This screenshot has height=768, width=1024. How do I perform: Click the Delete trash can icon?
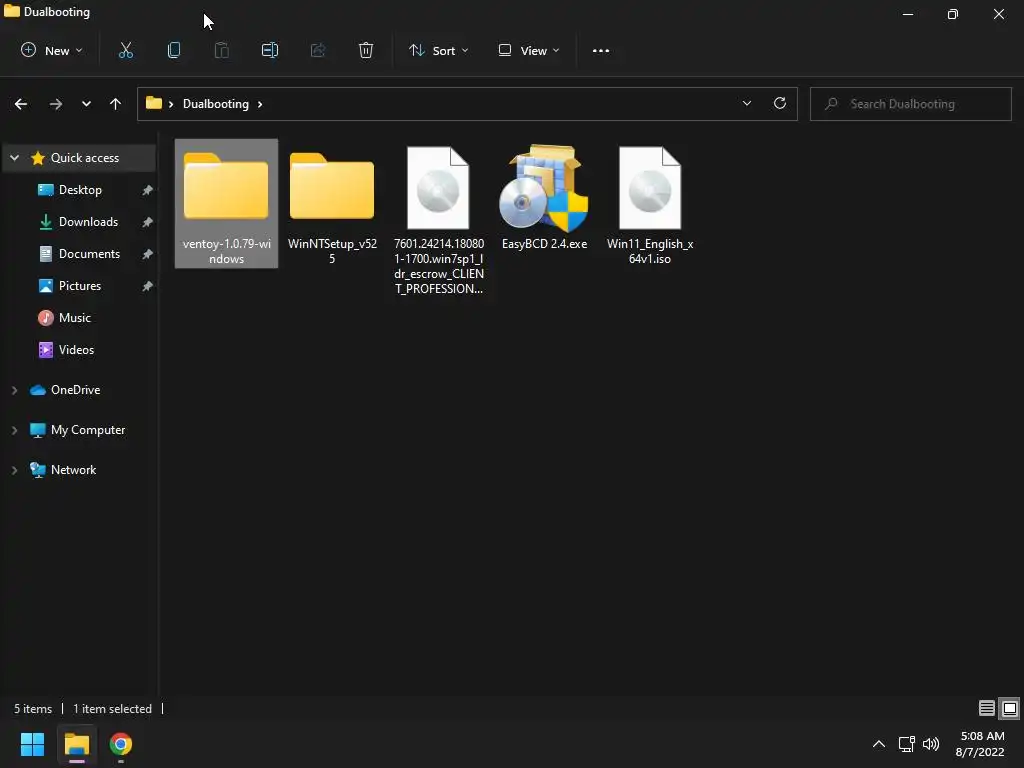point(366,50)
